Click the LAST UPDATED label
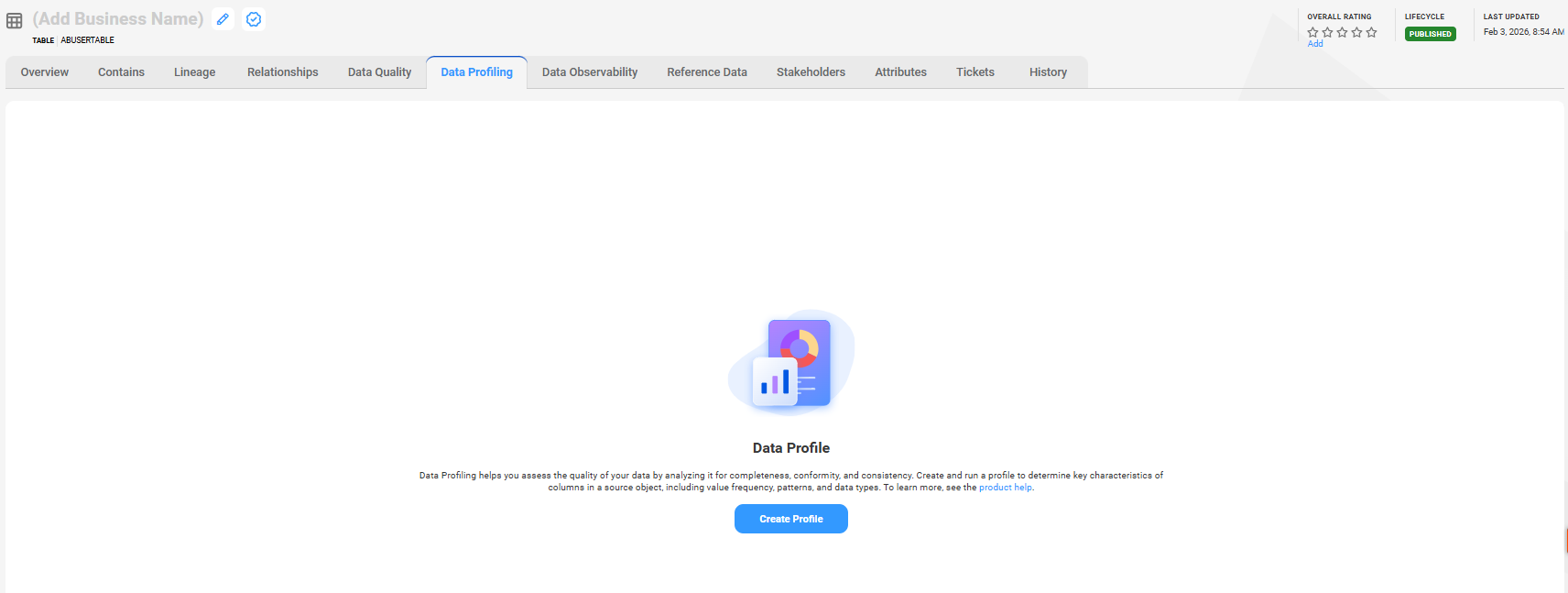Image resolution: width=1568 pixels, height=593 pixels. [x=1511, y=16]
